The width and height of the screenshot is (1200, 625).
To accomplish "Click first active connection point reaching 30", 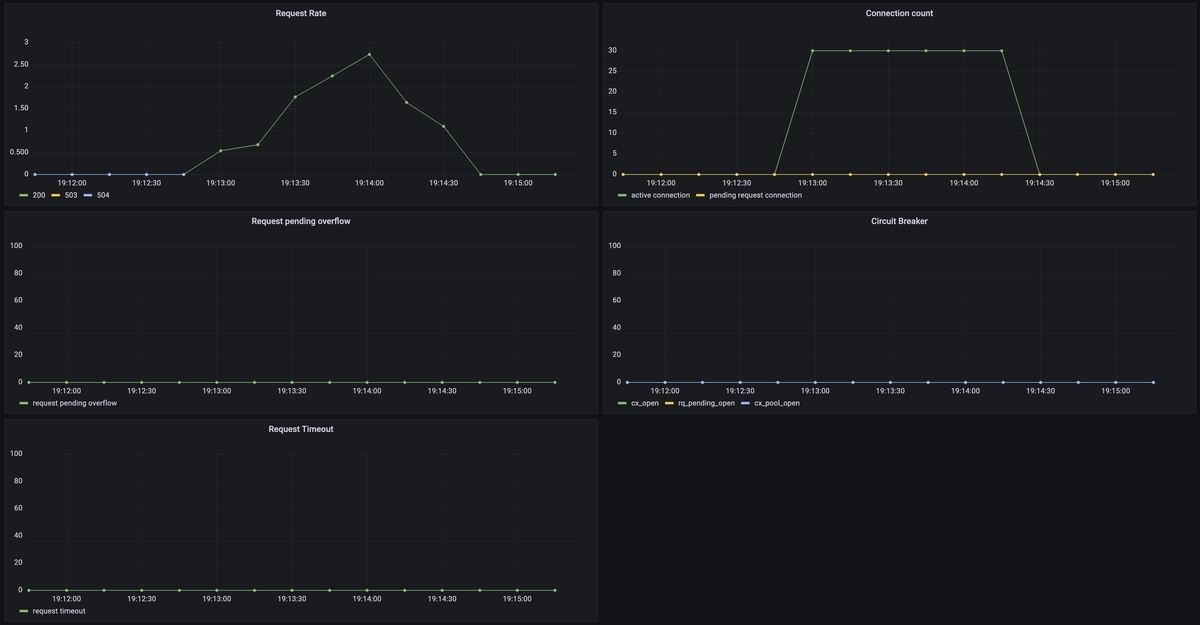I will coord(812,50).
